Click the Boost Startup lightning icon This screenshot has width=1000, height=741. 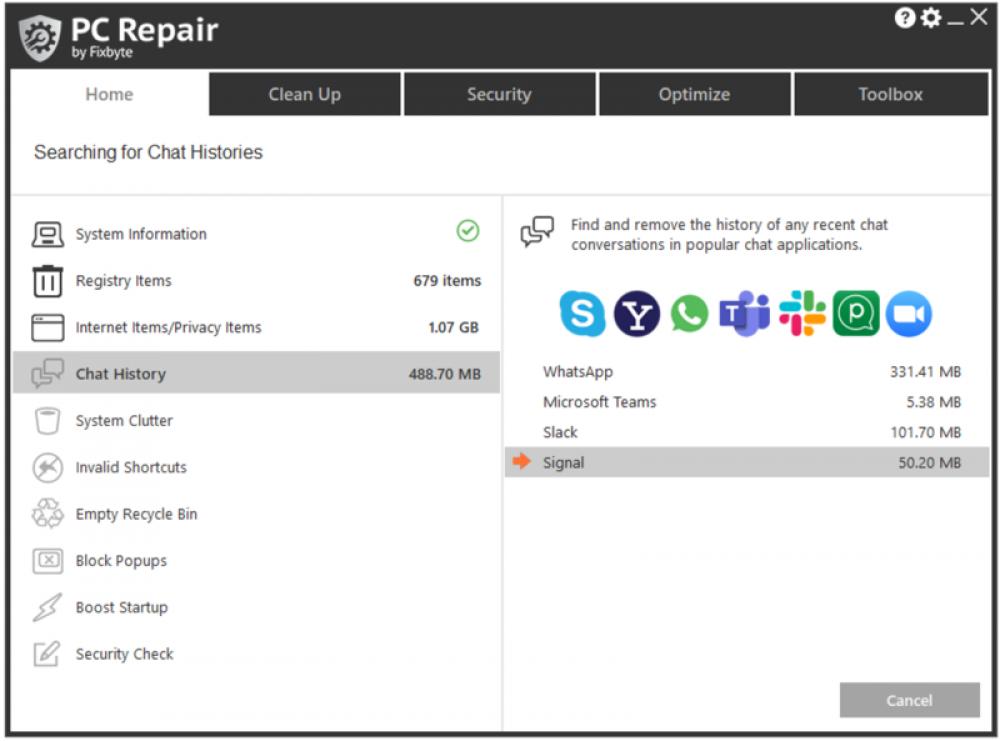(x=47, y=607)
